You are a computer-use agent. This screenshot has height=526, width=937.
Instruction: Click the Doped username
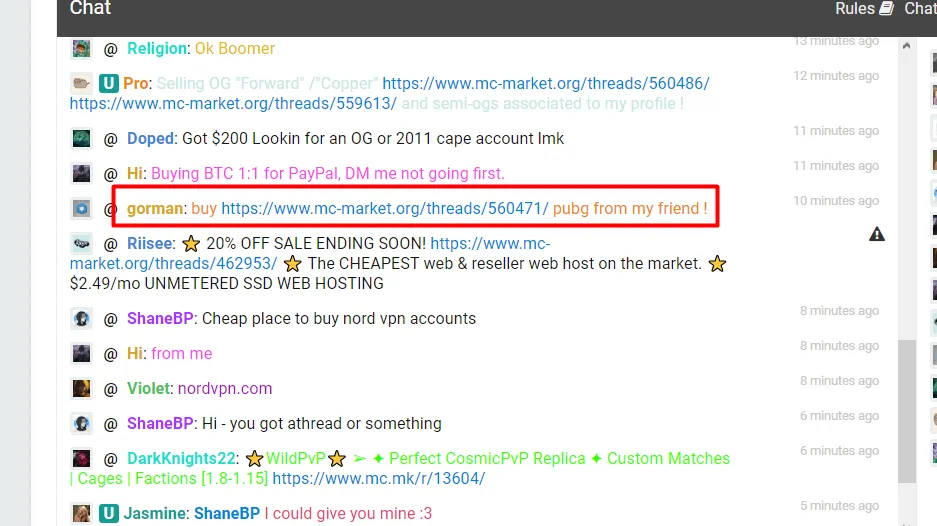click(x=151, y=139)
